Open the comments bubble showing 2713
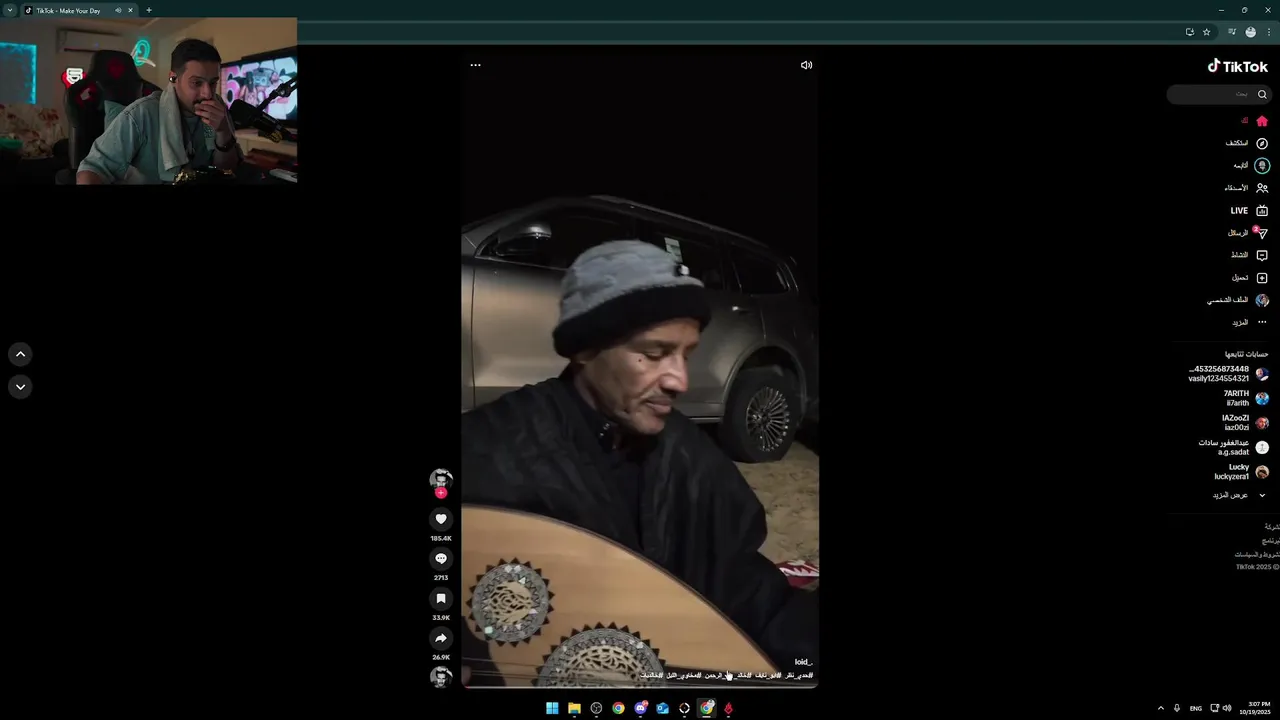 (441, 559)
